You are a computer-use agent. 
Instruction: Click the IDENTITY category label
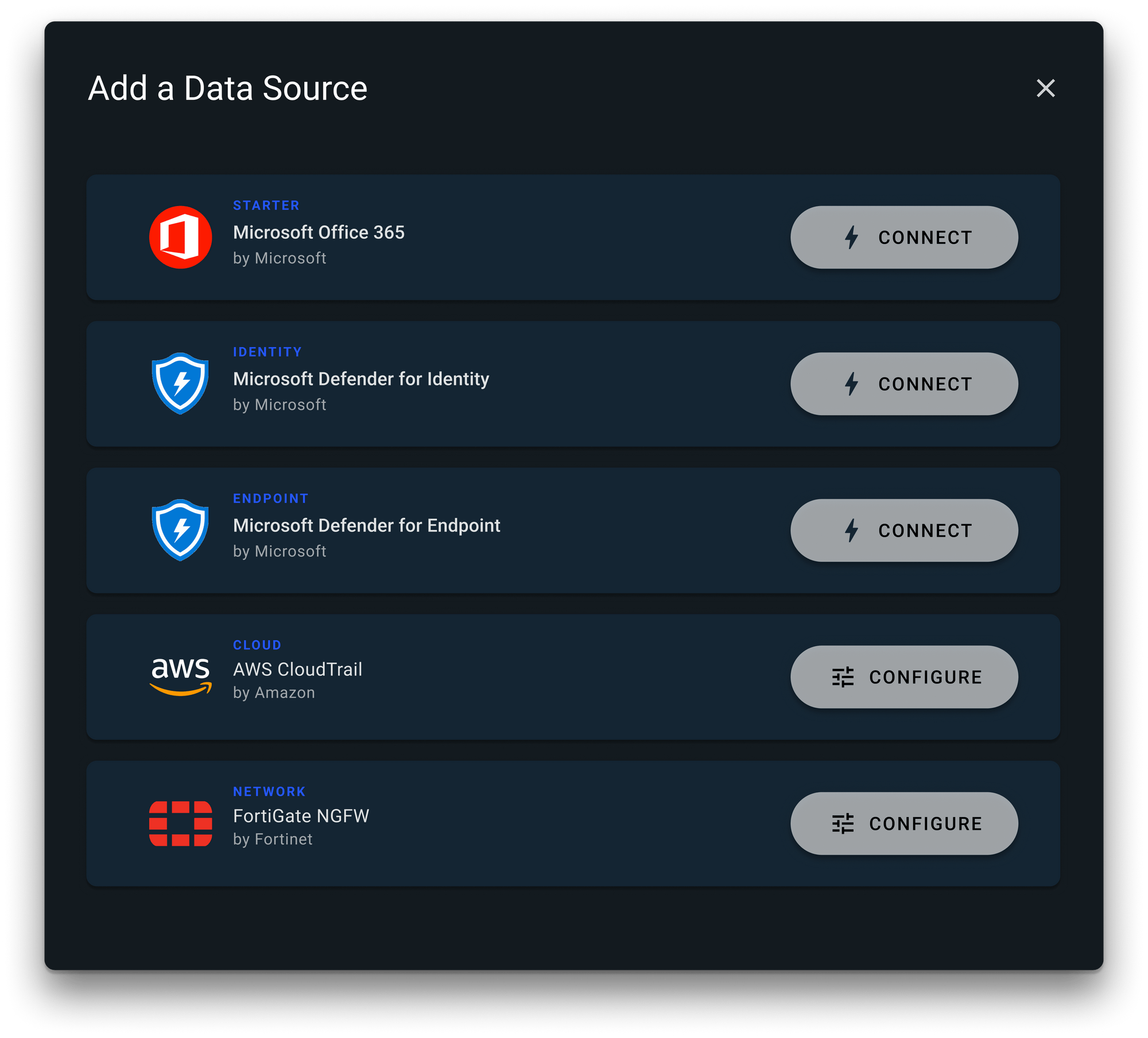click(267, 352)
